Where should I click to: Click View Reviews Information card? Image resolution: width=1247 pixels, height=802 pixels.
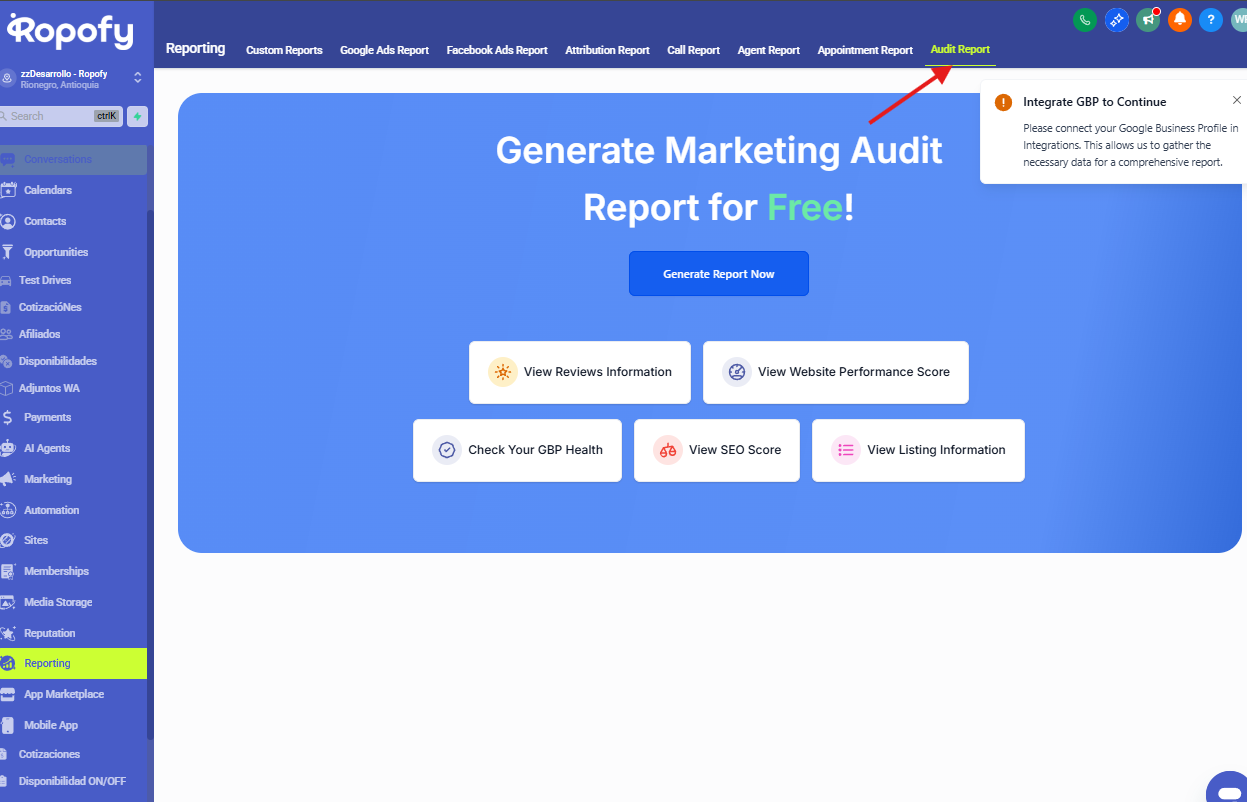(x=579, y=372)
